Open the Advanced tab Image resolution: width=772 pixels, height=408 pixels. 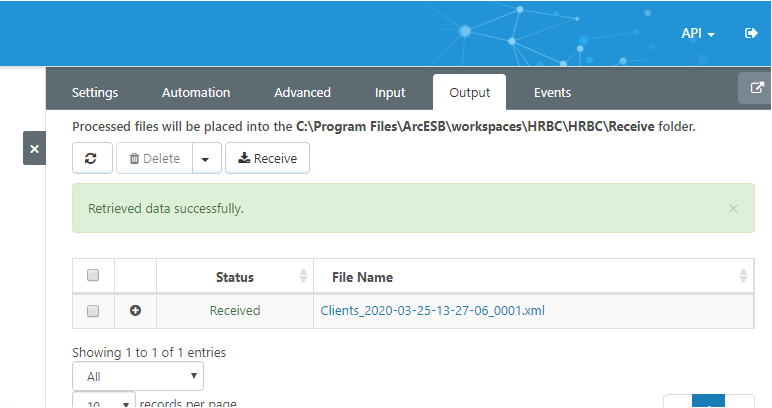302,93
